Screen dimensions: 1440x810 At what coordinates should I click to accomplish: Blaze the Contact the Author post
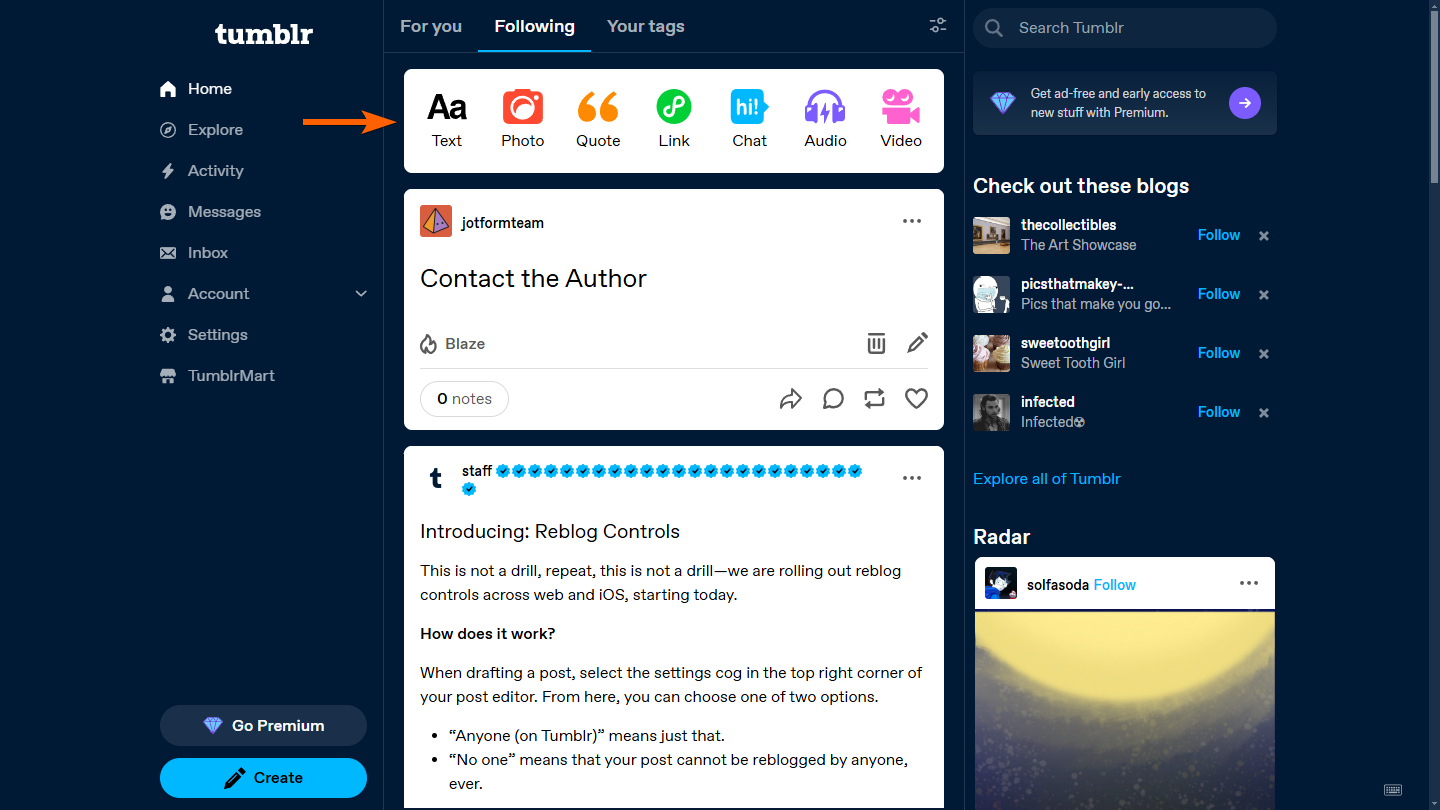(x=453, y=344)
